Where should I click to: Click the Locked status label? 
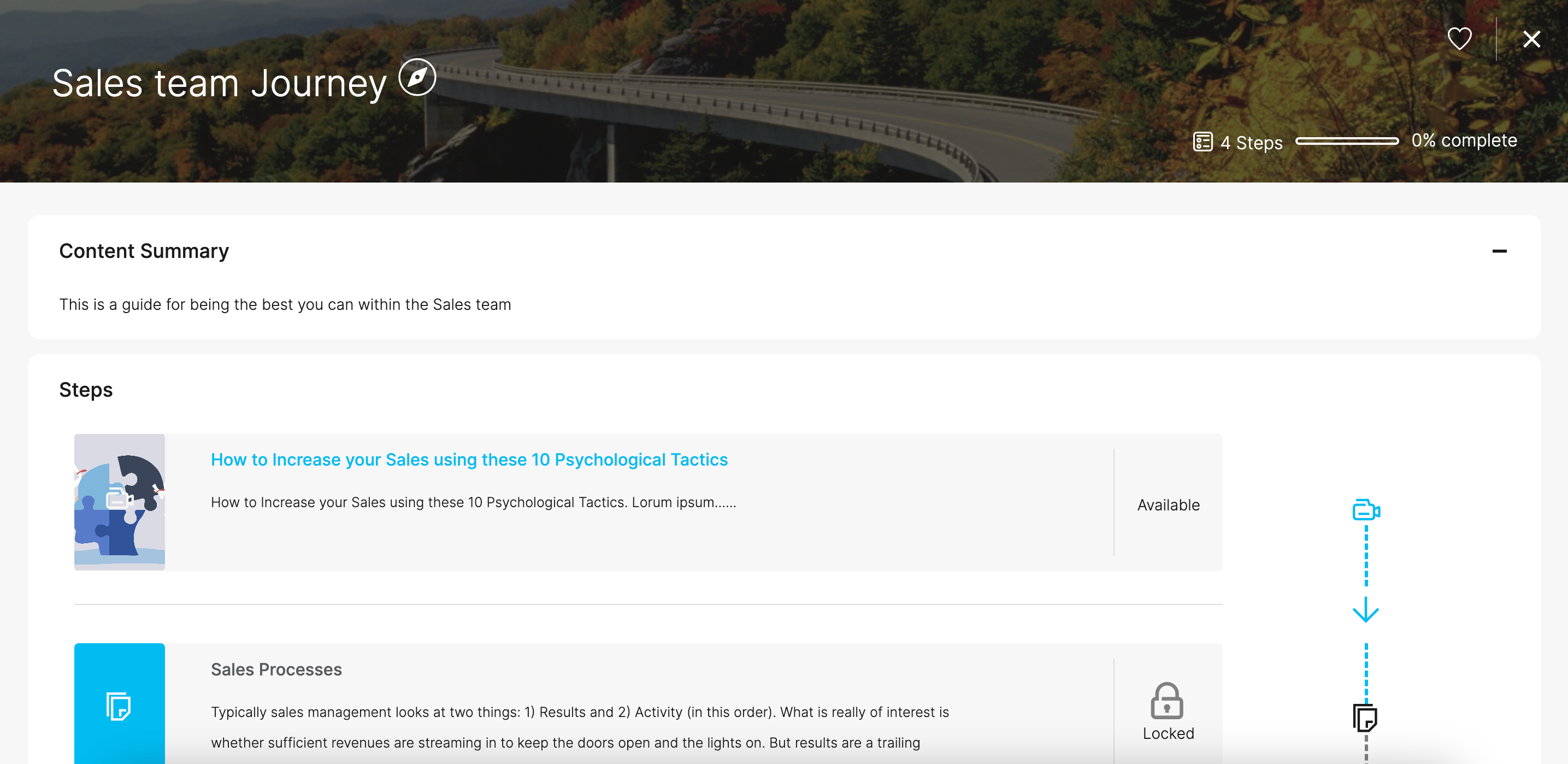tap(1168, 733)
